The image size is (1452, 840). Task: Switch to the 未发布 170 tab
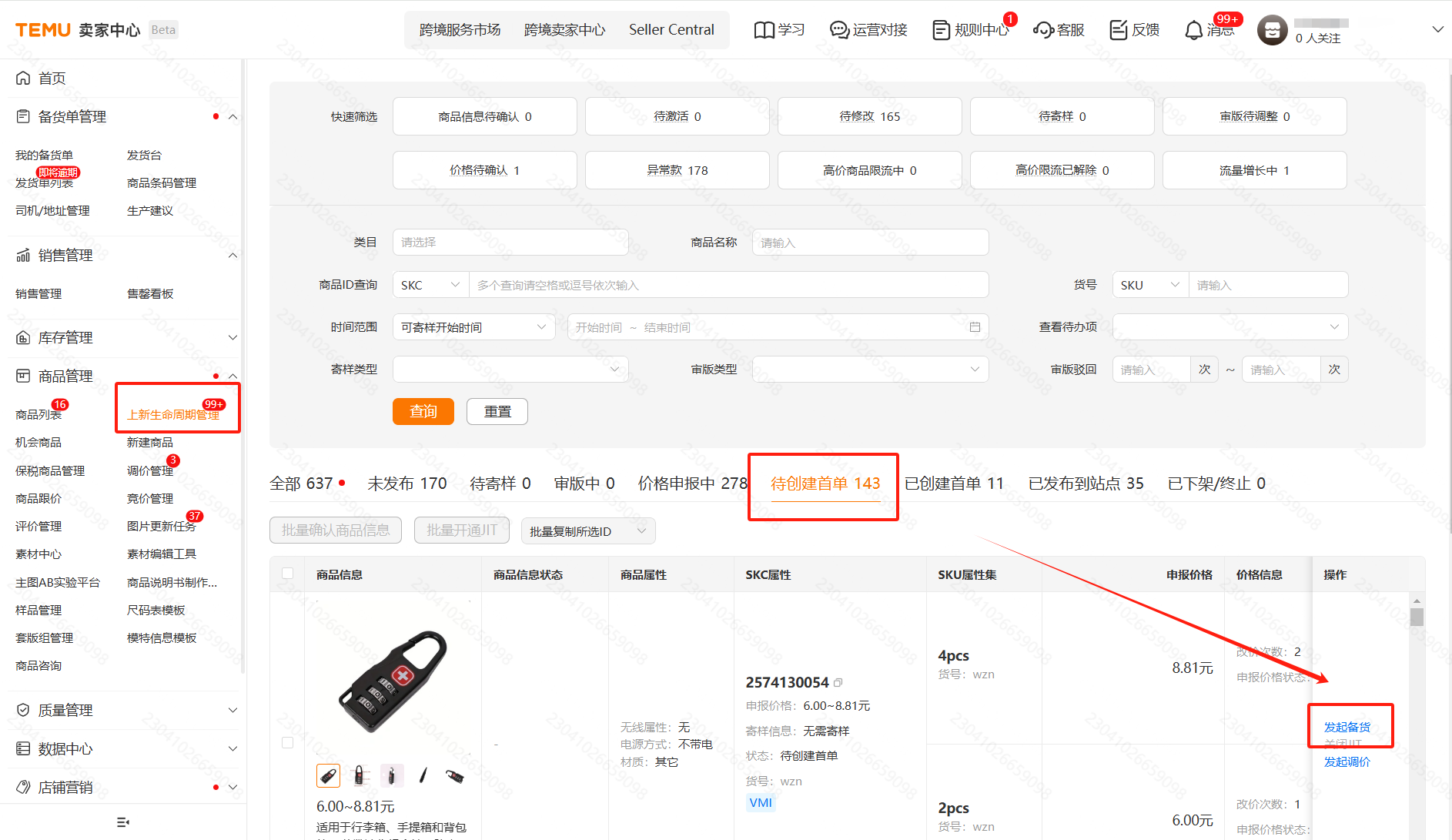tap(406, 484)
